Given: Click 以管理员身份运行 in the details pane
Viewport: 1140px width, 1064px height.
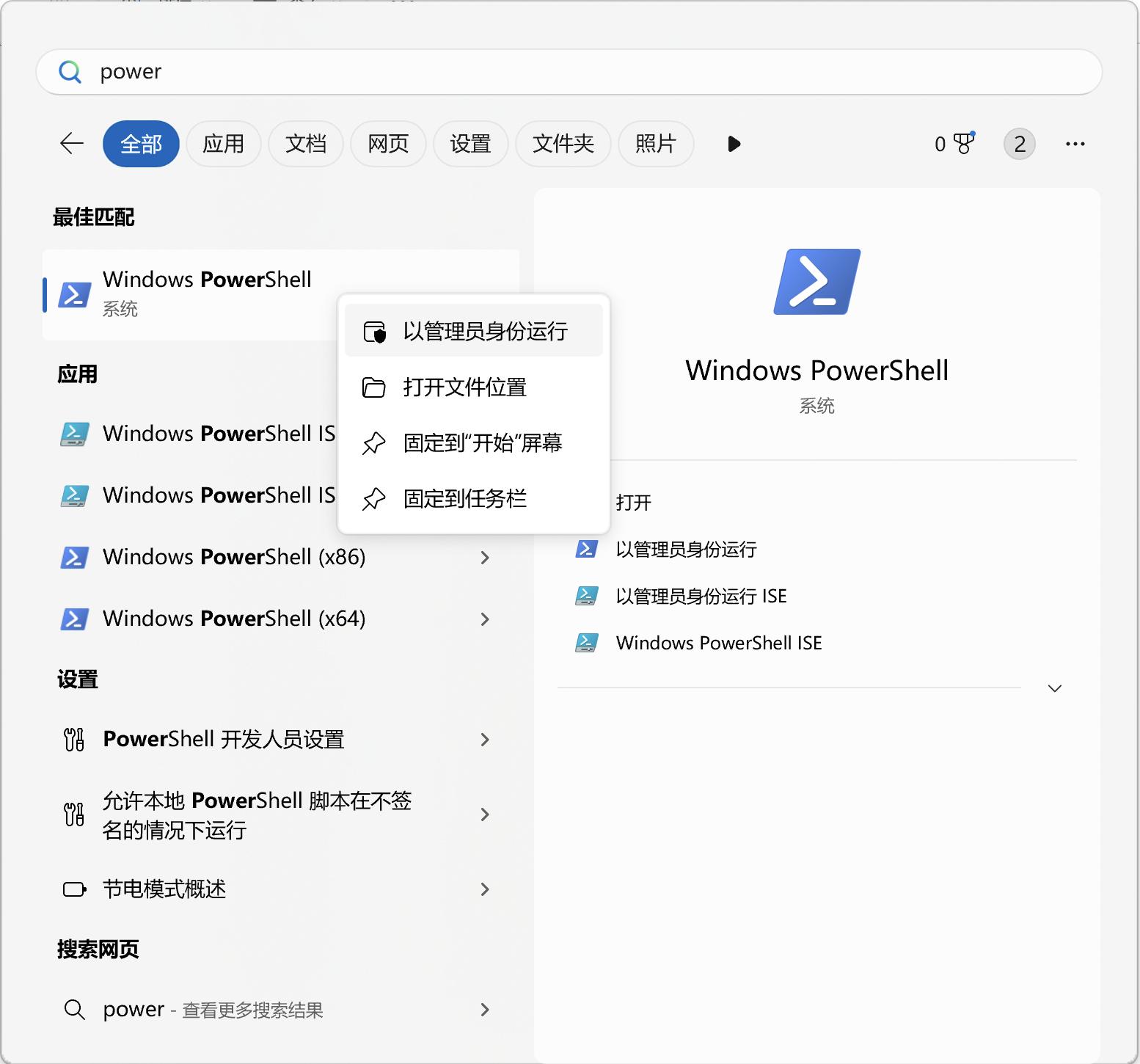Looking at the screenshot, I should (686, 550).
